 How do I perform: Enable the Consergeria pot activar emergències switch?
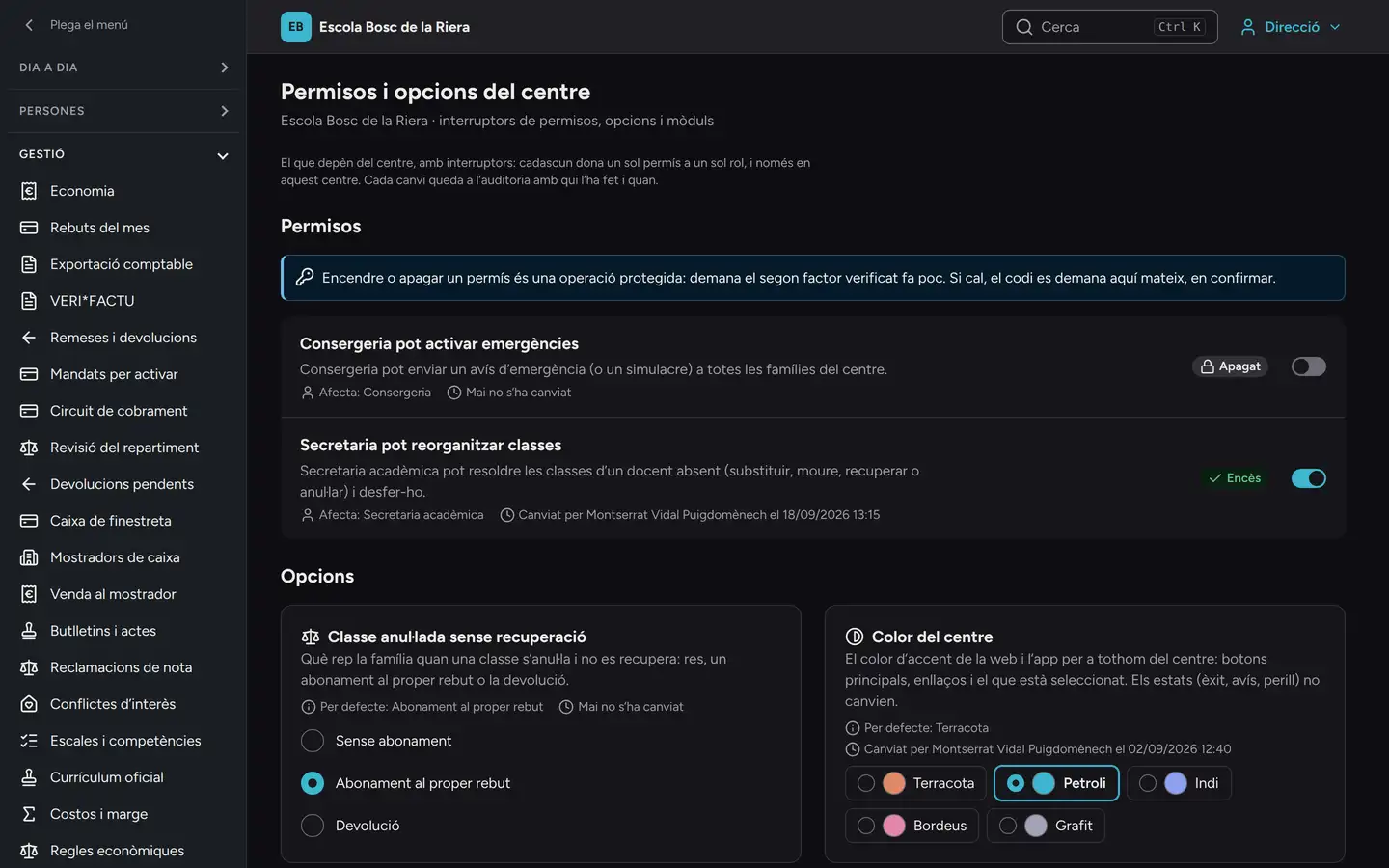1308,366
